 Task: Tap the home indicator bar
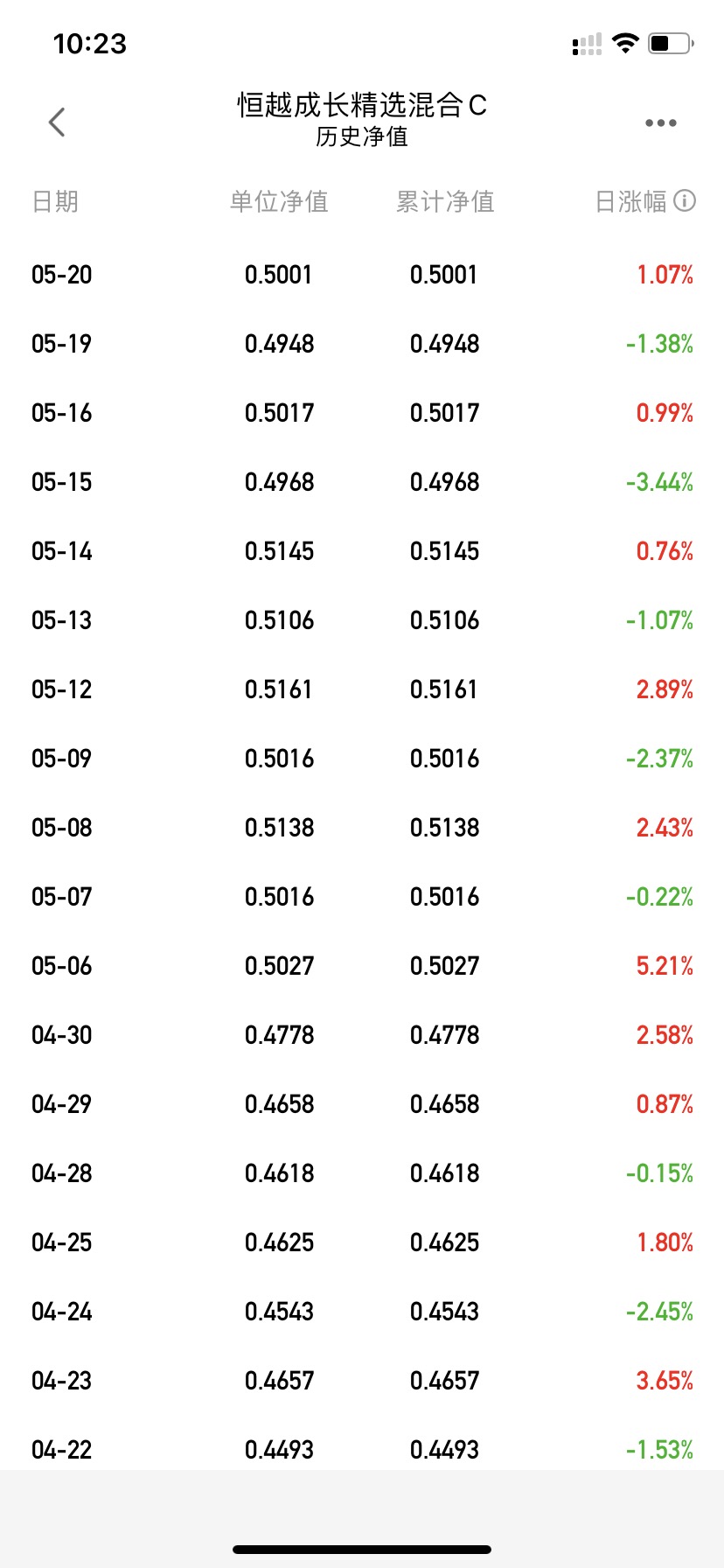pyautogui.click(x=362, y=1550)
